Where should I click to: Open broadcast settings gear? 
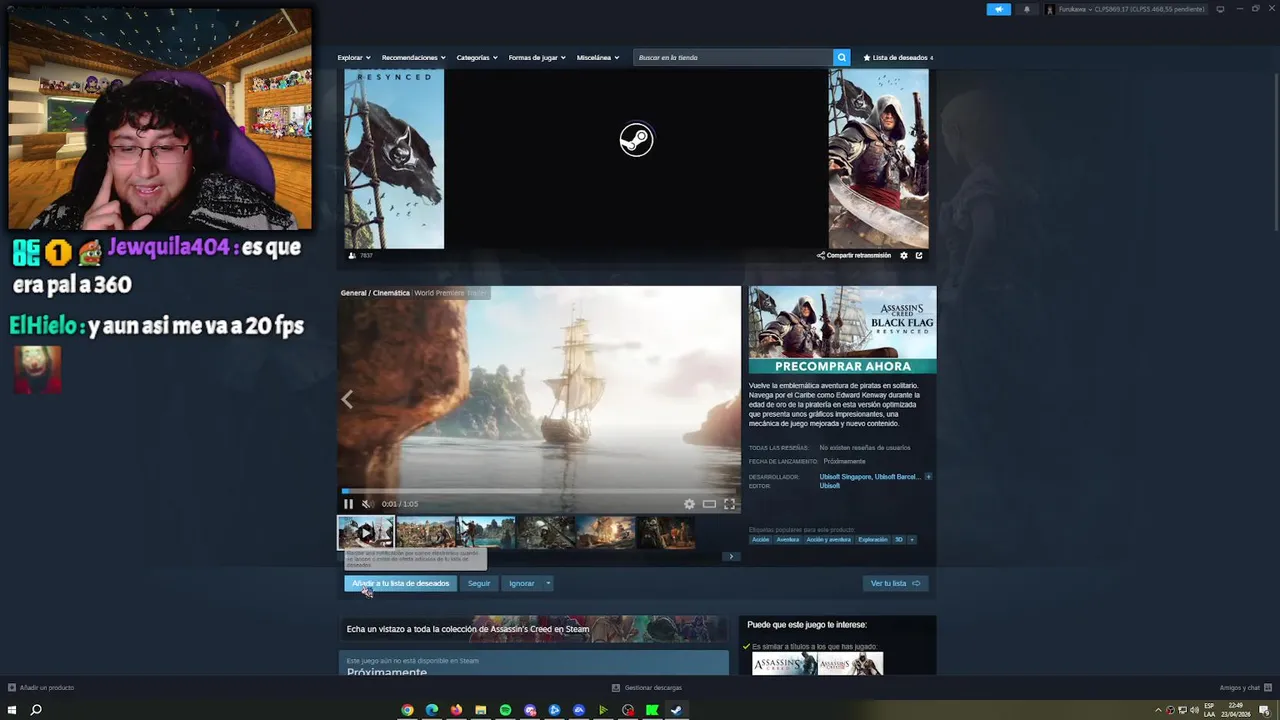pos(904,255)
